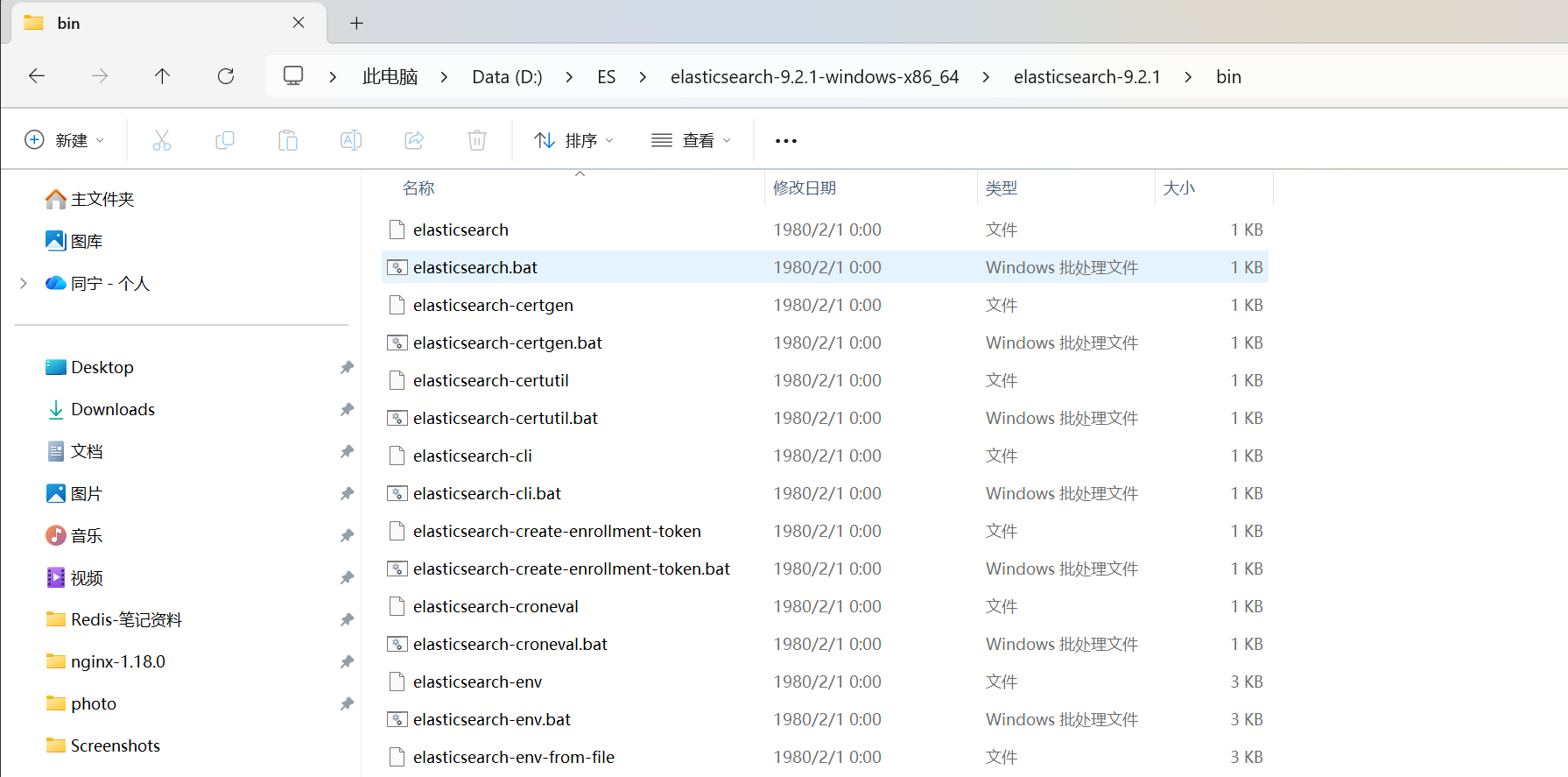Navigate to ES folder breadcrumb

click(x=606, y=77)
